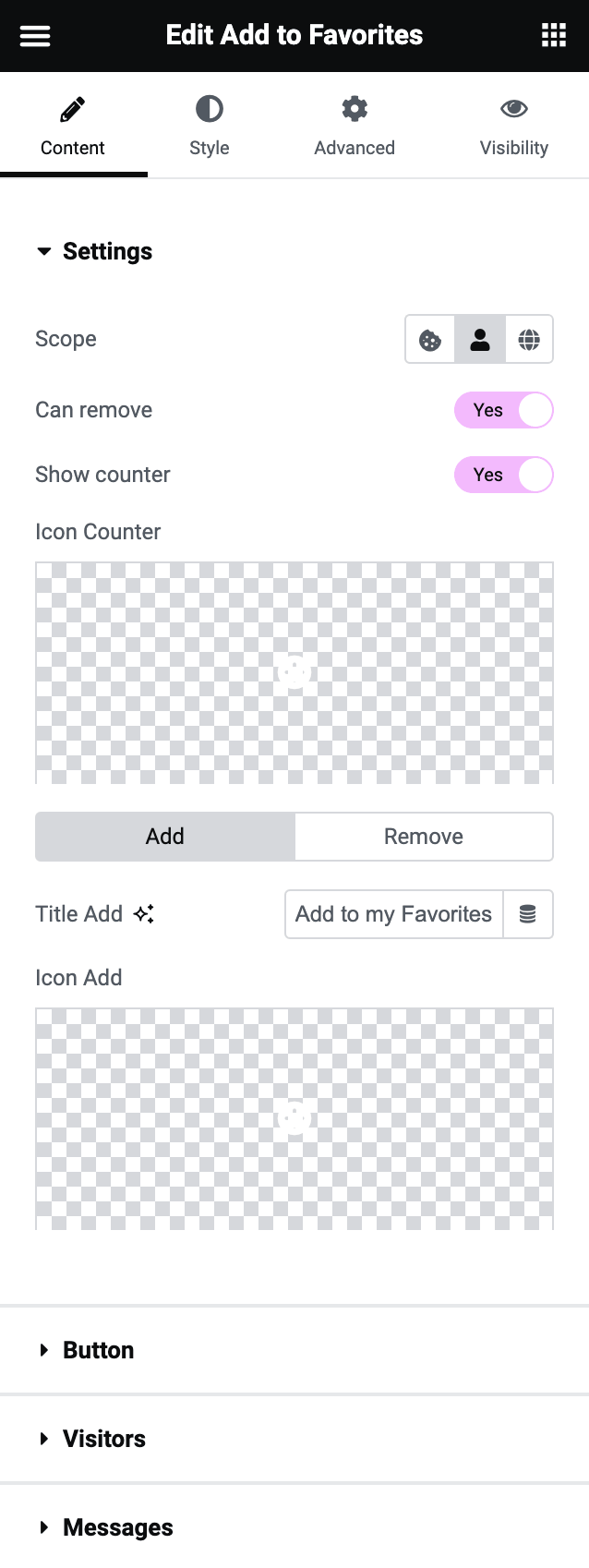Select cookie scope option

tap(430, 339)
